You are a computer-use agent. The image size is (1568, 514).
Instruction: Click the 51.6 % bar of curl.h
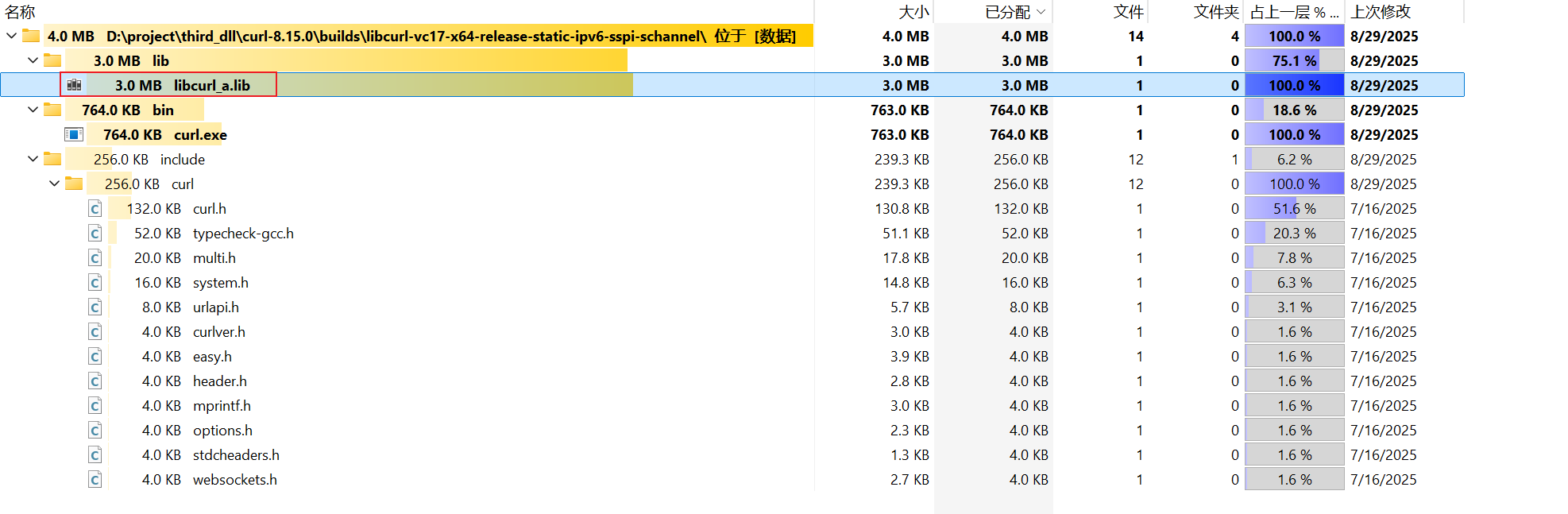point(1294,208)
